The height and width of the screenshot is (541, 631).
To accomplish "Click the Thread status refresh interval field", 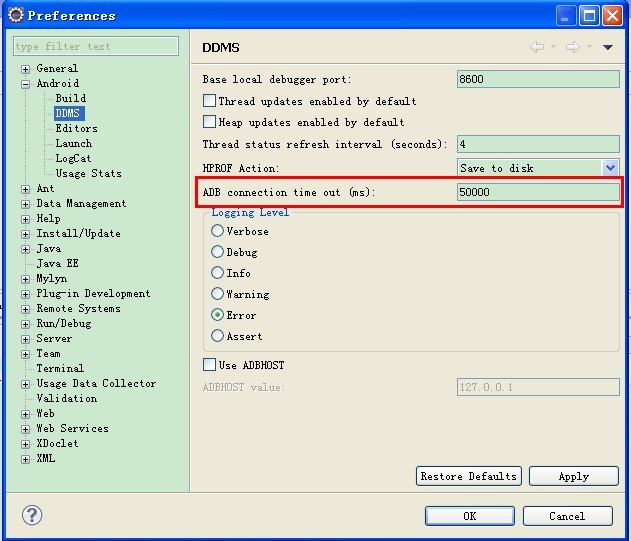I will tap(538, 144).
